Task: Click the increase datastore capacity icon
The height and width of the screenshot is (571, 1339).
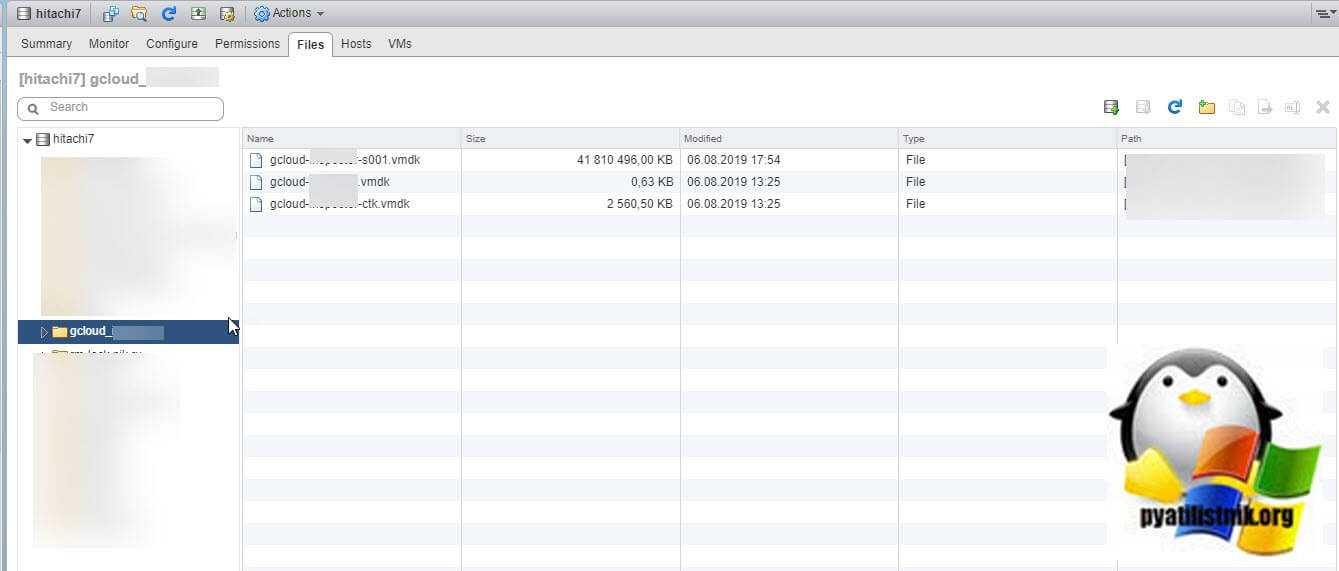Action: tap(198, 13)
